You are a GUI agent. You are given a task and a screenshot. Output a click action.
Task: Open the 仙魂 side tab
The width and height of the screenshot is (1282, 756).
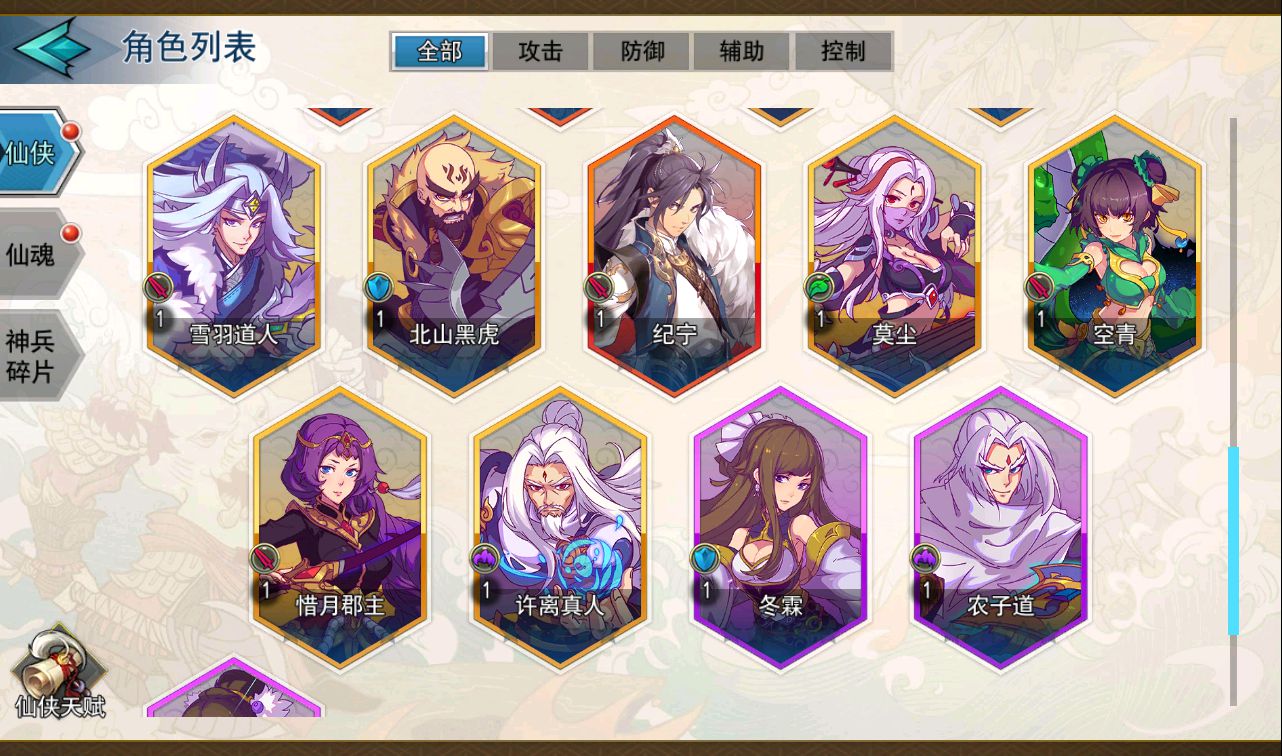(x=38, y=253)
